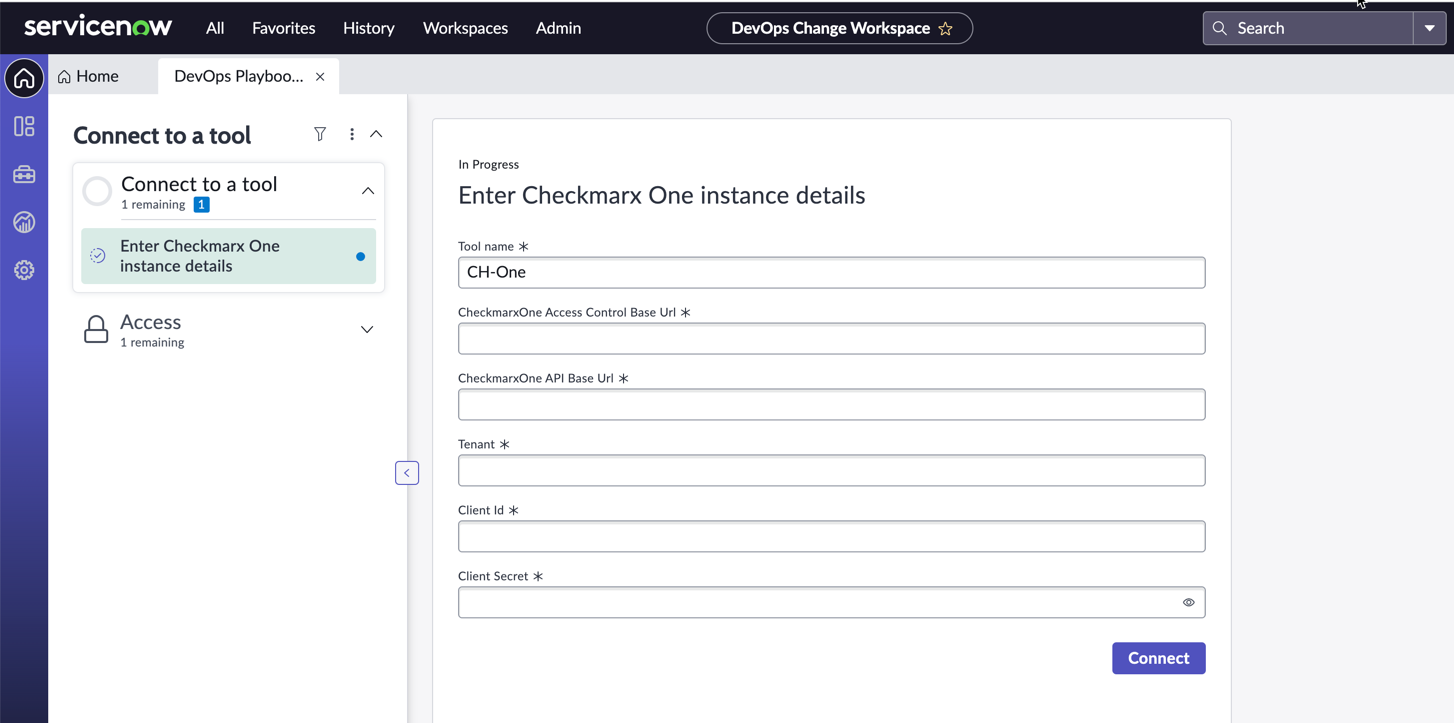
Task: Click the Connect button
Action: point(1158,658)
